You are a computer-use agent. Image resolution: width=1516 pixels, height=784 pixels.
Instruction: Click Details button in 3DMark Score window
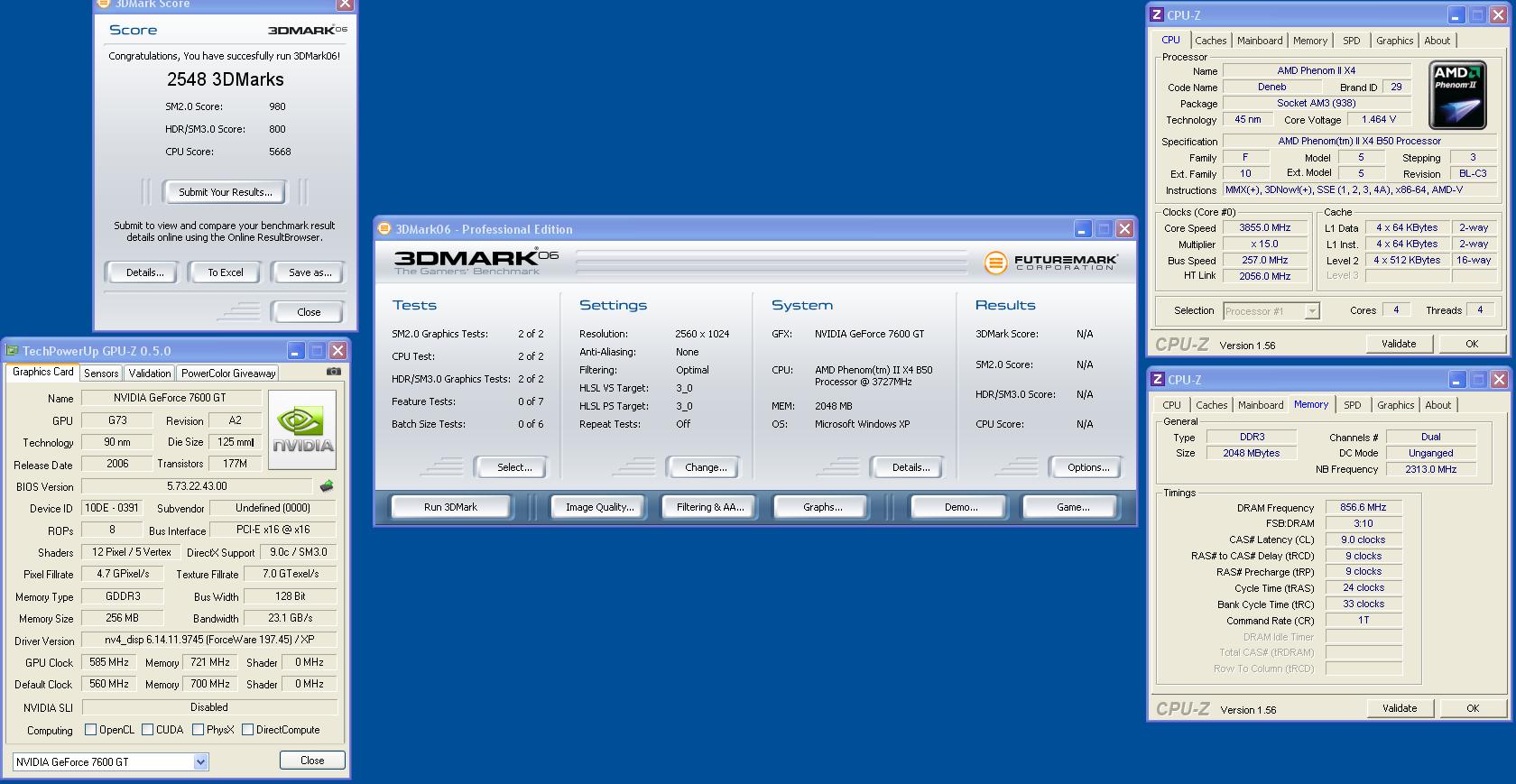tap(144, 272)
